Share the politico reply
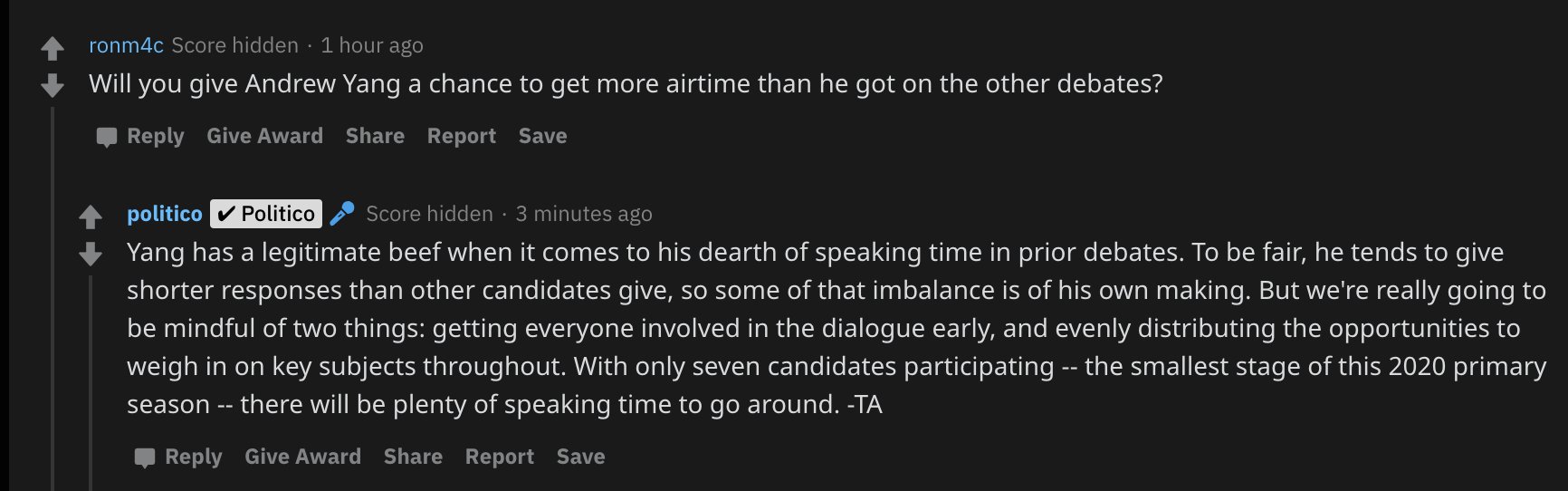 pyautogui.click(x=413, y=457)
